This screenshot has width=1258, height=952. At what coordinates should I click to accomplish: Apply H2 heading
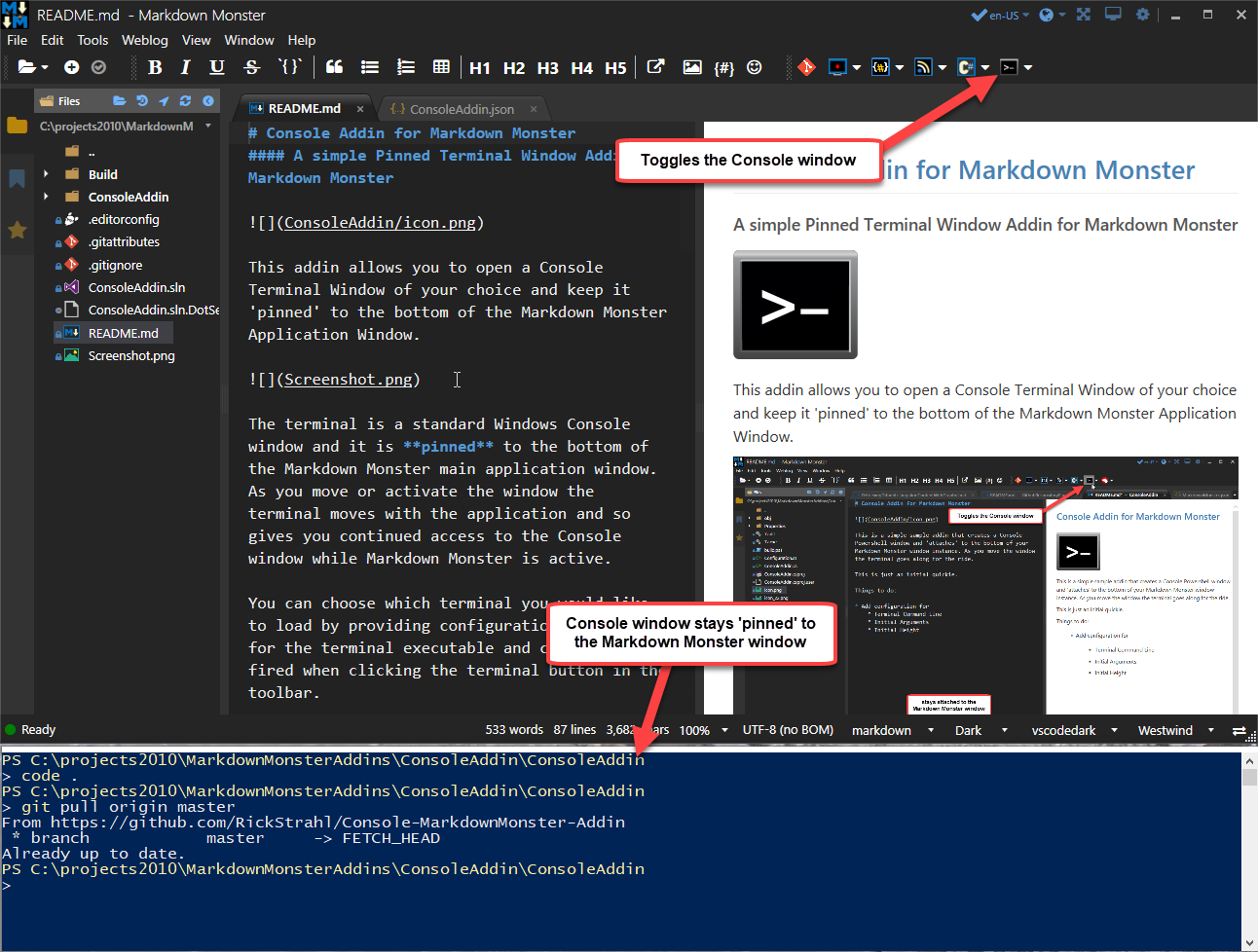click(x=514, y=68)
